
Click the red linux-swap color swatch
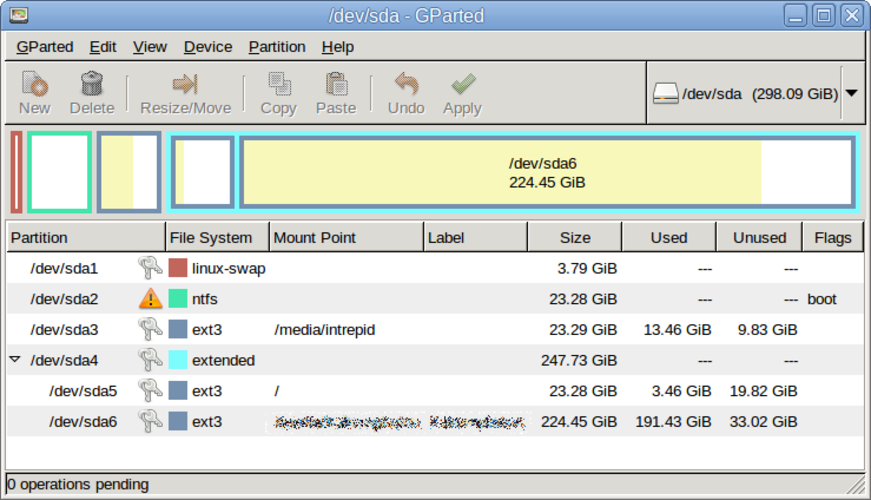(178, 268)
